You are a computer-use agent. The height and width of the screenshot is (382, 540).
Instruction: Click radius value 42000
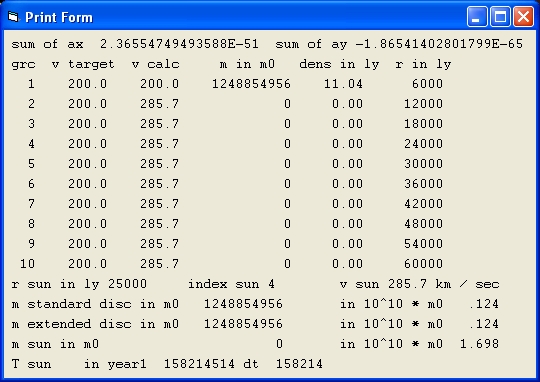(x=423, y=204)
